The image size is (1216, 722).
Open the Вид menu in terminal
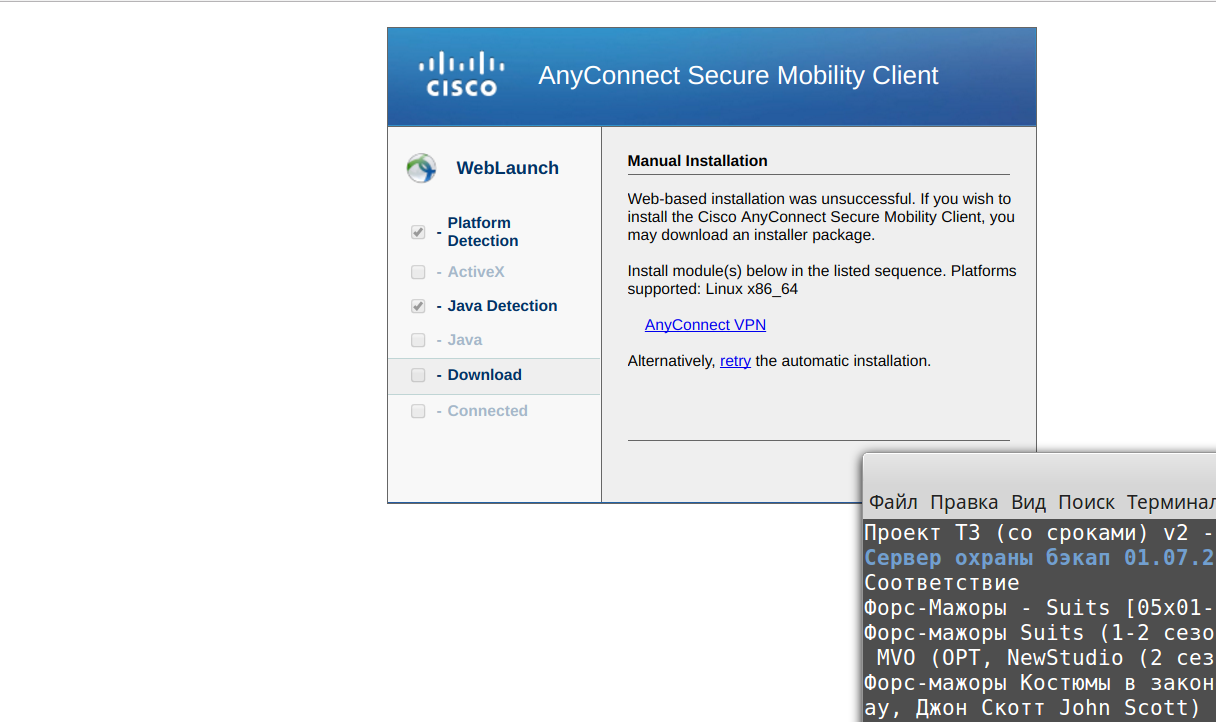click(1028, 502)
